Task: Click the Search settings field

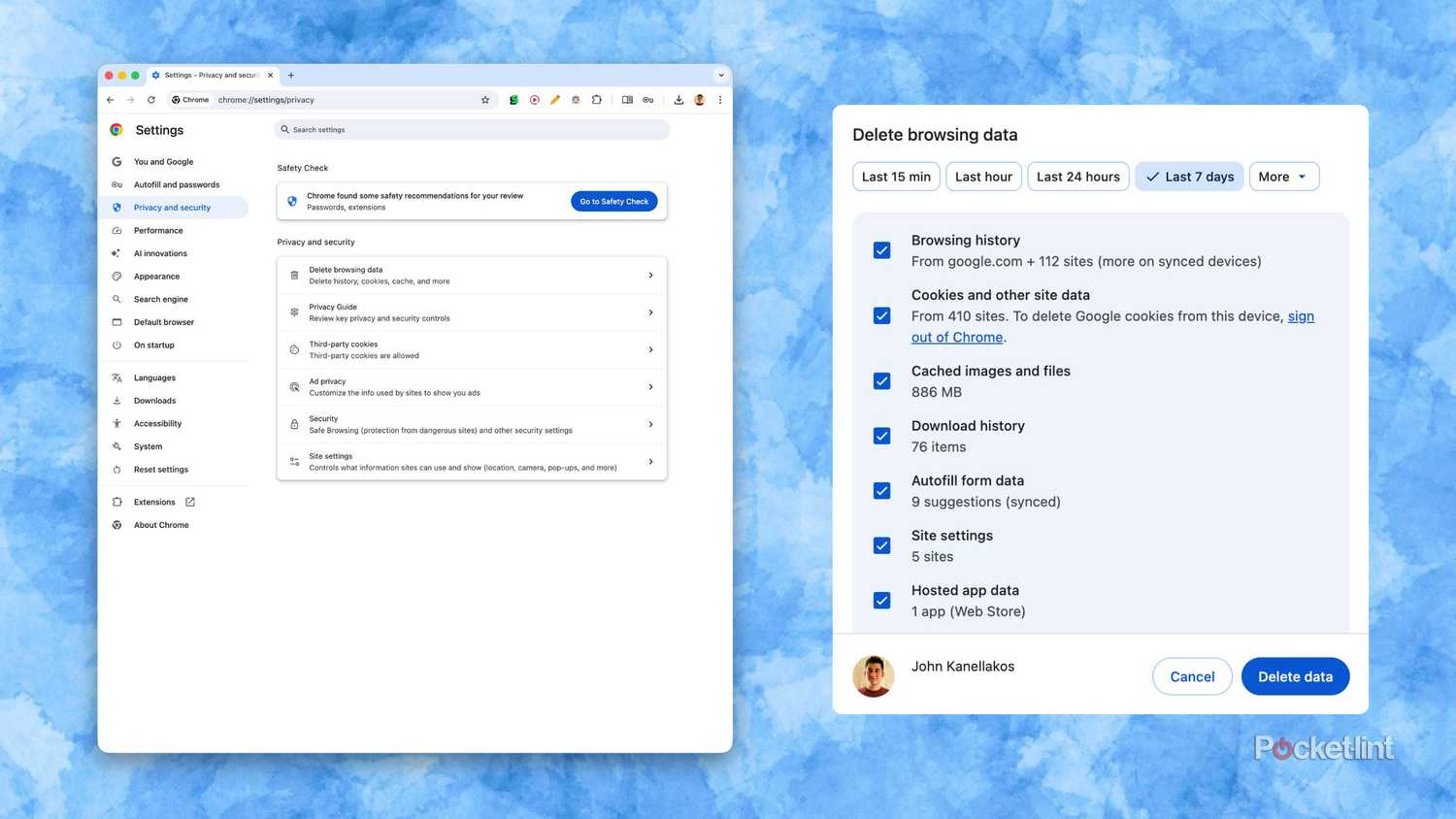Action: [x=472, y=129]
